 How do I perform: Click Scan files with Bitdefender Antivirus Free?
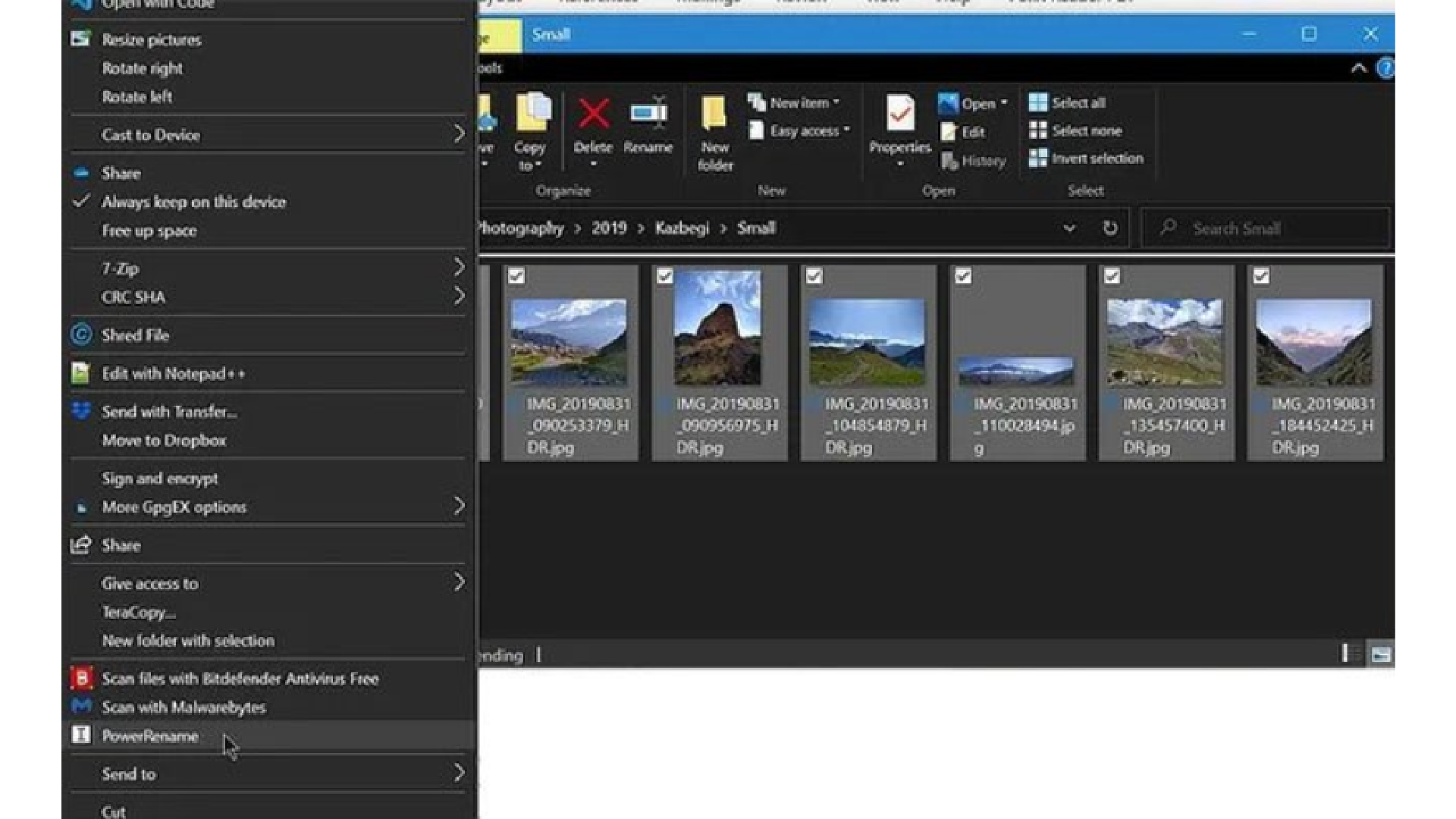(240, 679)
